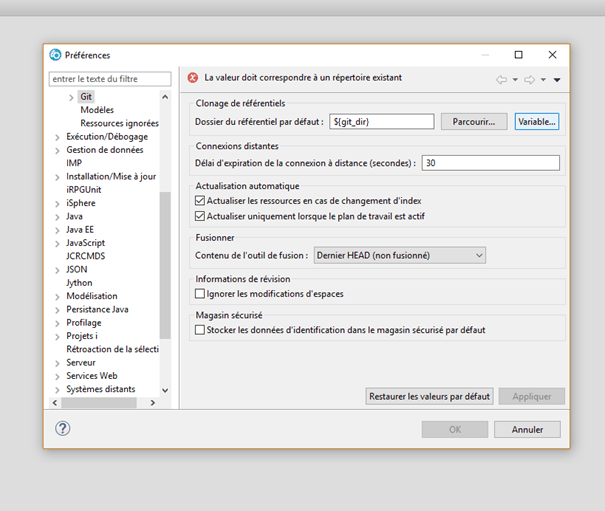Click the connection timeout seconds field
Viewport: 605px width, 511px height.
click(x=490, y=163)
